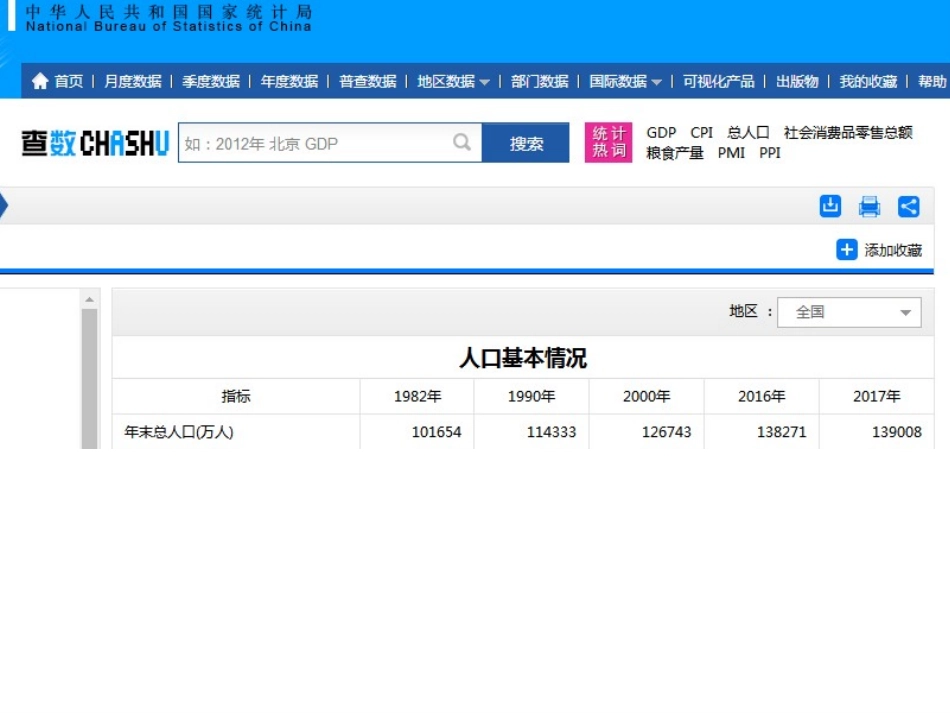Screen dimensions: 950x713
Task: Click the home icon in navigation bar
Action: coord(40,81)
